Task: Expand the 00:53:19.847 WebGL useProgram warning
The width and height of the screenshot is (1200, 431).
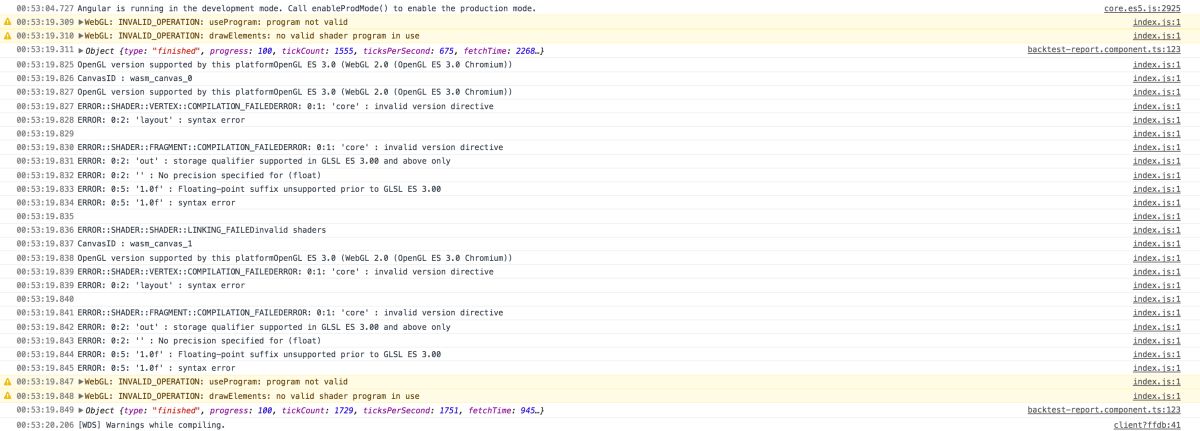Action: click(81, 382)
